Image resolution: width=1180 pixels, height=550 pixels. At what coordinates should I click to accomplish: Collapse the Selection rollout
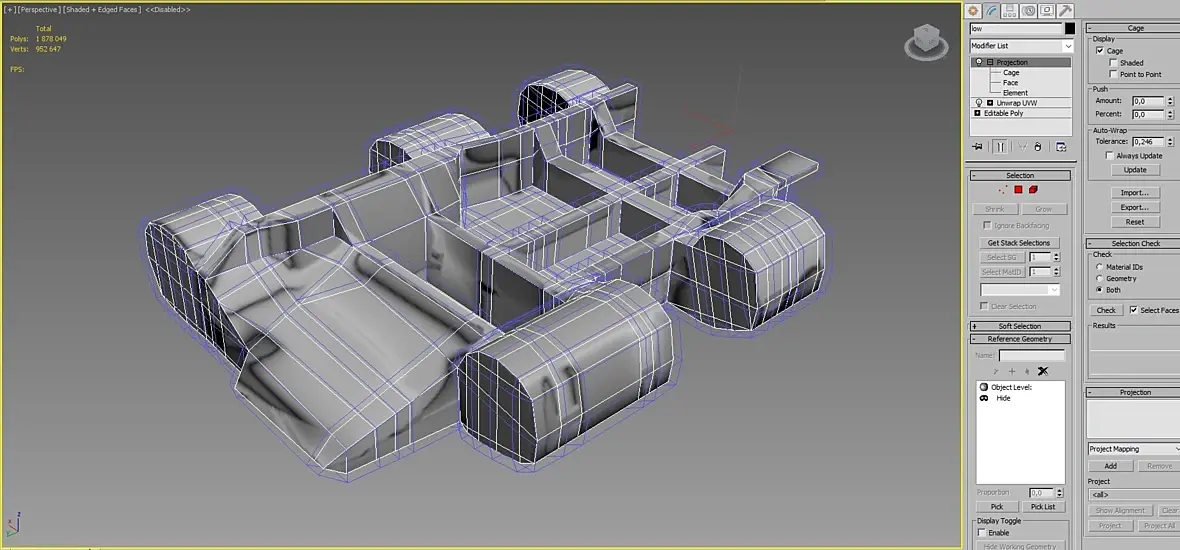[x=1020, y=175]
